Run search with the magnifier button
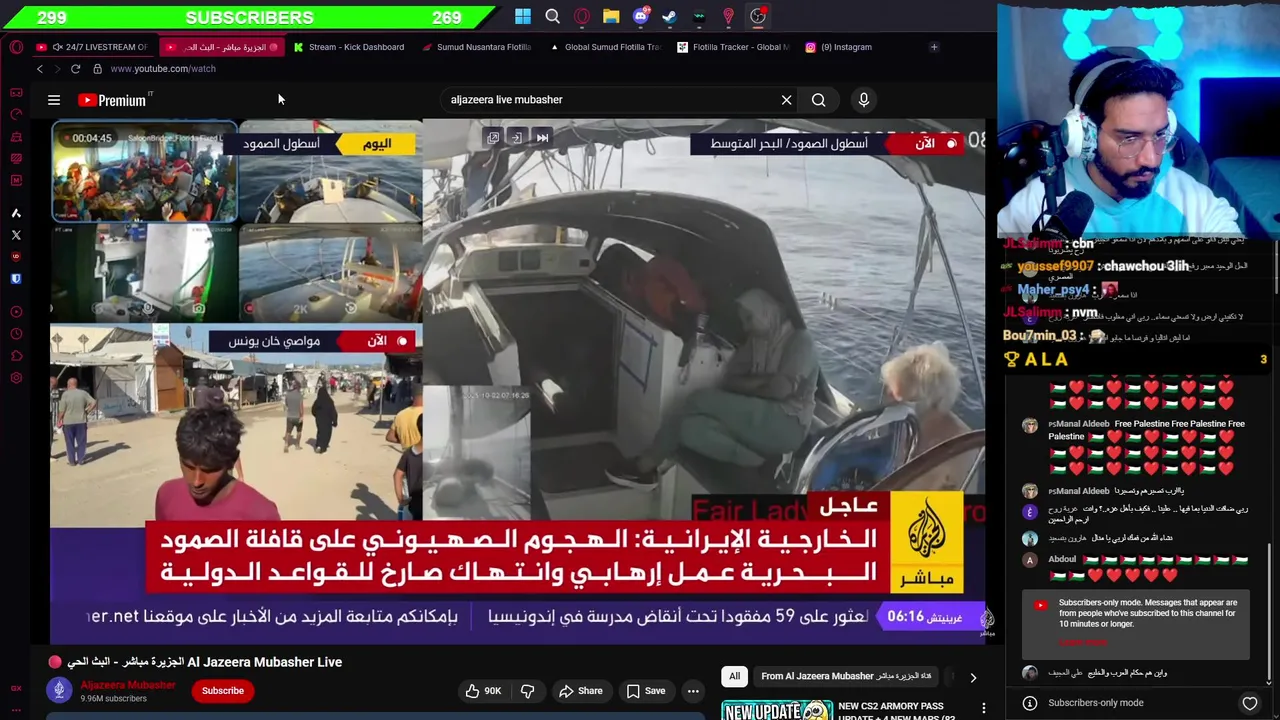Image resolution: width=1280 pixels, height=720 pixels. [x=818, y=100]
